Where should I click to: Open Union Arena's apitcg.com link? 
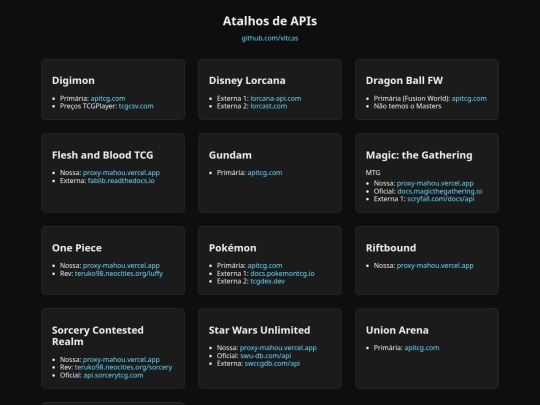pyautogui.click(x=422, y=348)
